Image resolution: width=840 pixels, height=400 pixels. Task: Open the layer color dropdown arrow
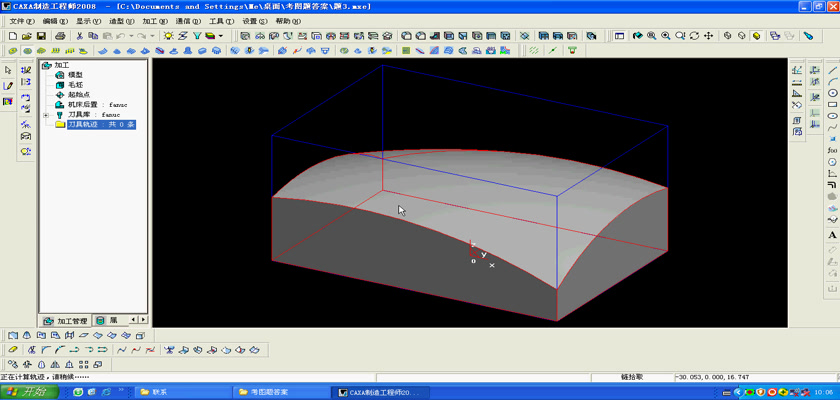point(221,36)
